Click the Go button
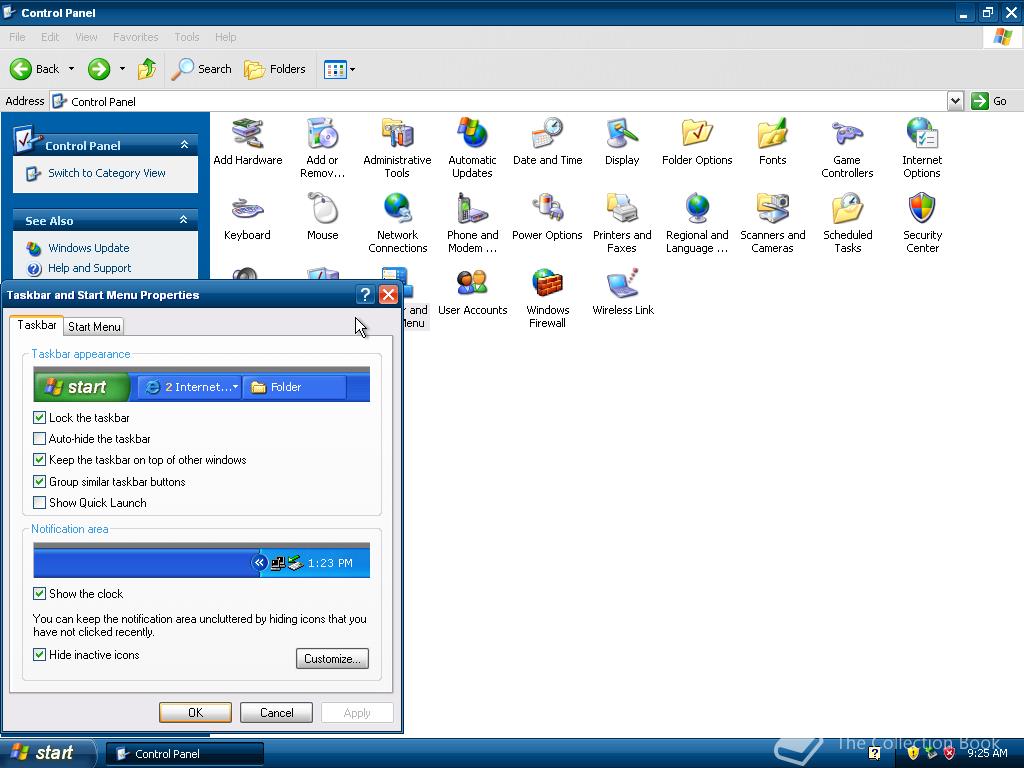Image resolution: width=1024 pixels, height=768 pixels. 989,101
